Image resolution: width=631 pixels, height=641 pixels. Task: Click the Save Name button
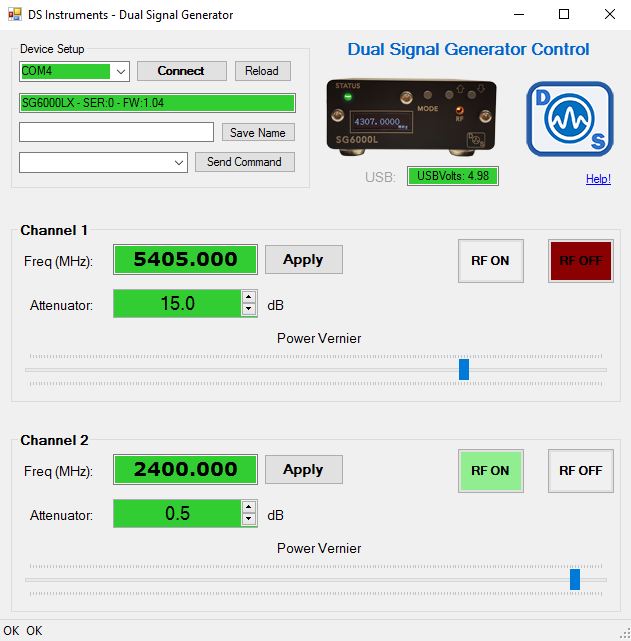click(257, 133)
